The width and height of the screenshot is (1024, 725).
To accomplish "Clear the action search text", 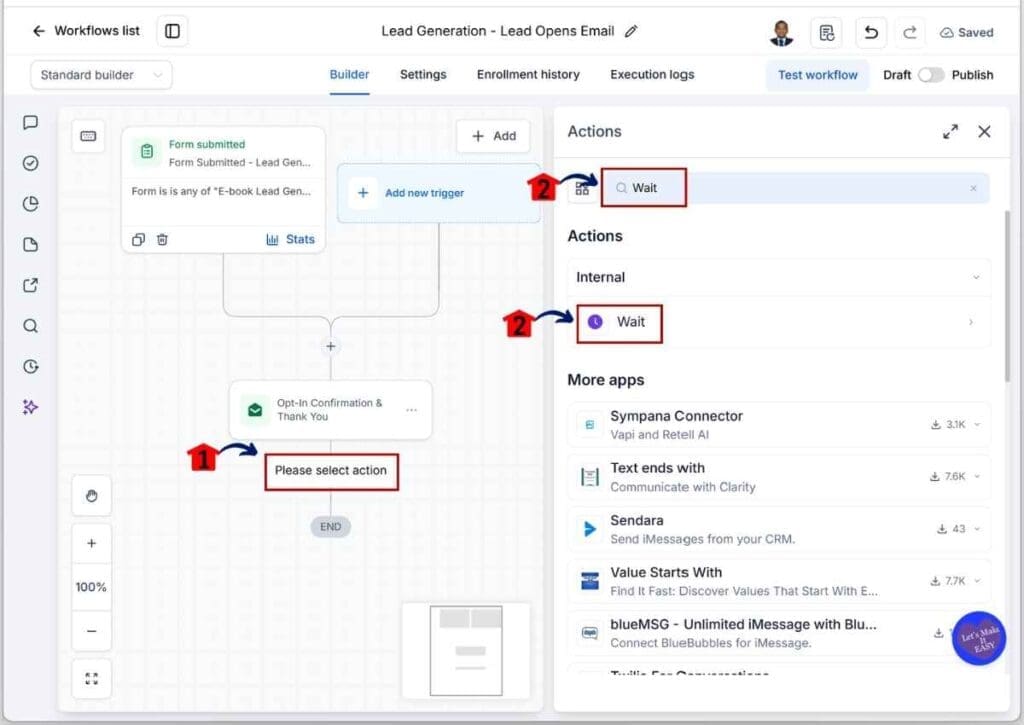I will (x=973, y=188).
